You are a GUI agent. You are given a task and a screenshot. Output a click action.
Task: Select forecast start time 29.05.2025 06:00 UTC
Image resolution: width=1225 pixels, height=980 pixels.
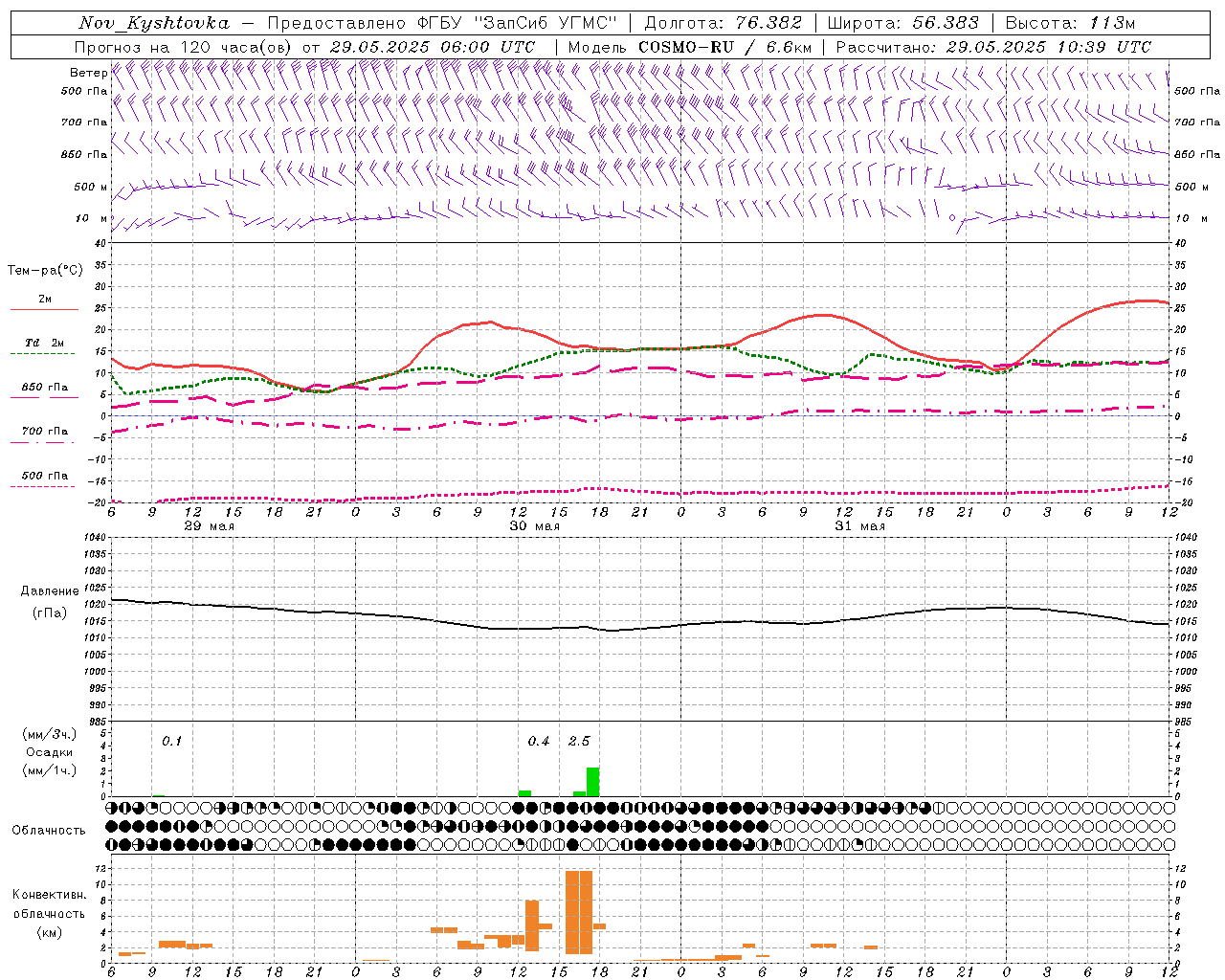point(433,47)
